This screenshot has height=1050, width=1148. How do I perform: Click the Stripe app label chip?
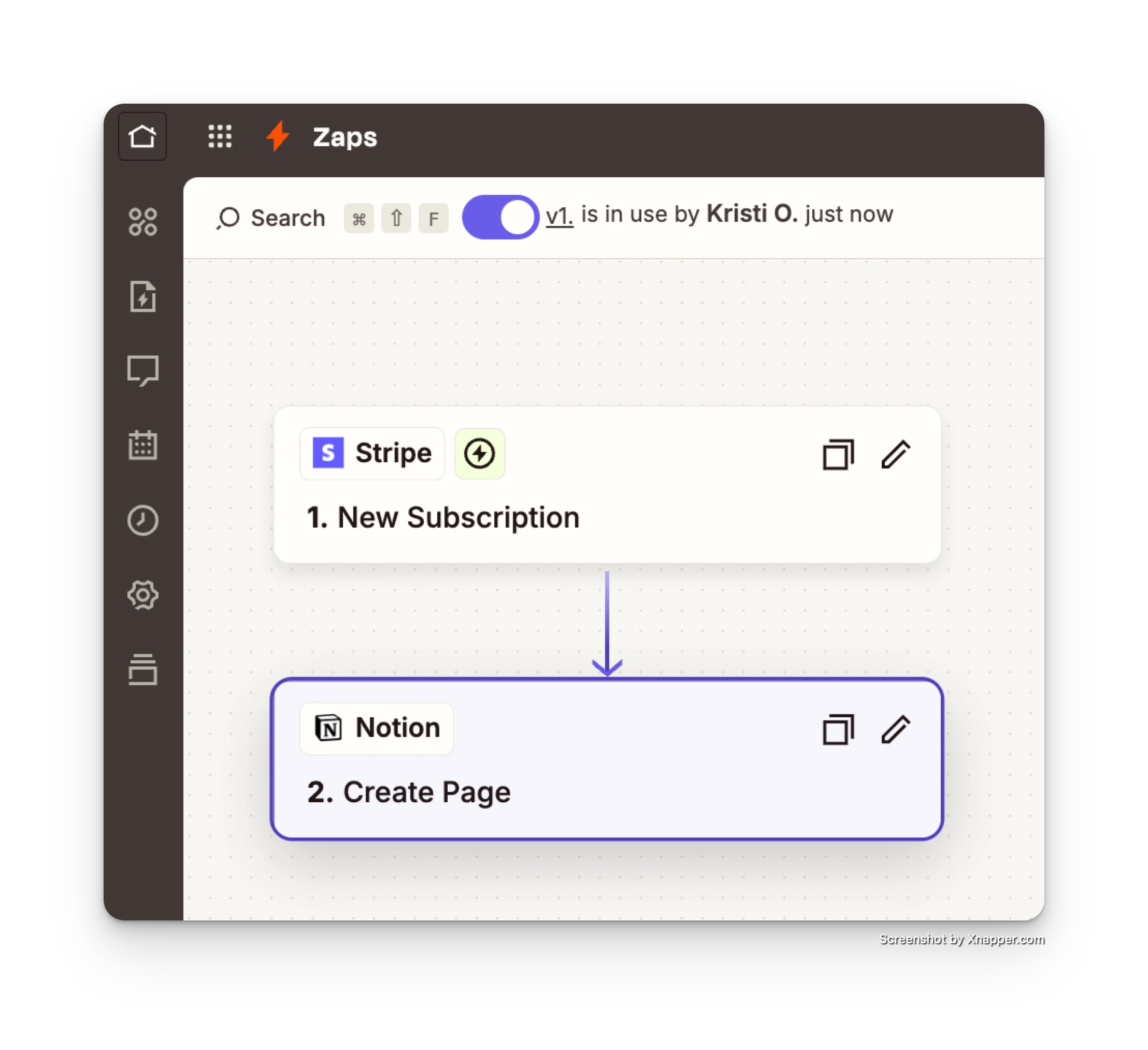(x=372, y=453)
